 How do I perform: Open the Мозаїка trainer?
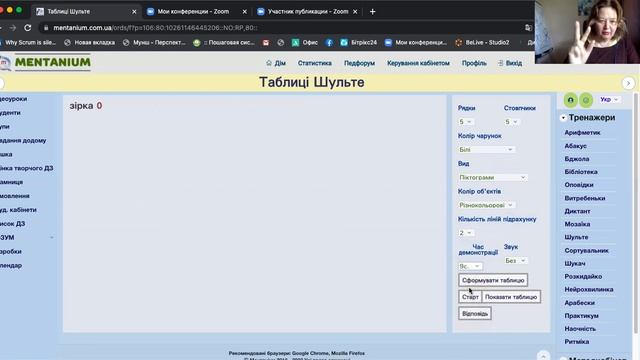[577, 224]
